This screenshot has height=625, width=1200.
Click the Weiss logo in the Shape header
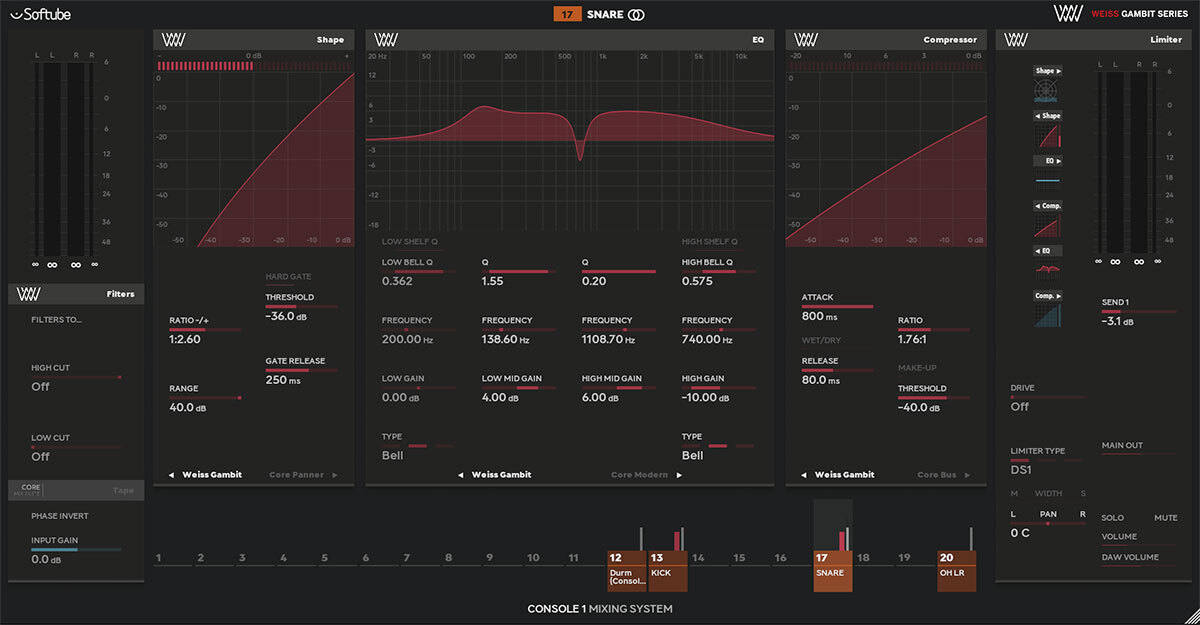[x=173, y=40]
